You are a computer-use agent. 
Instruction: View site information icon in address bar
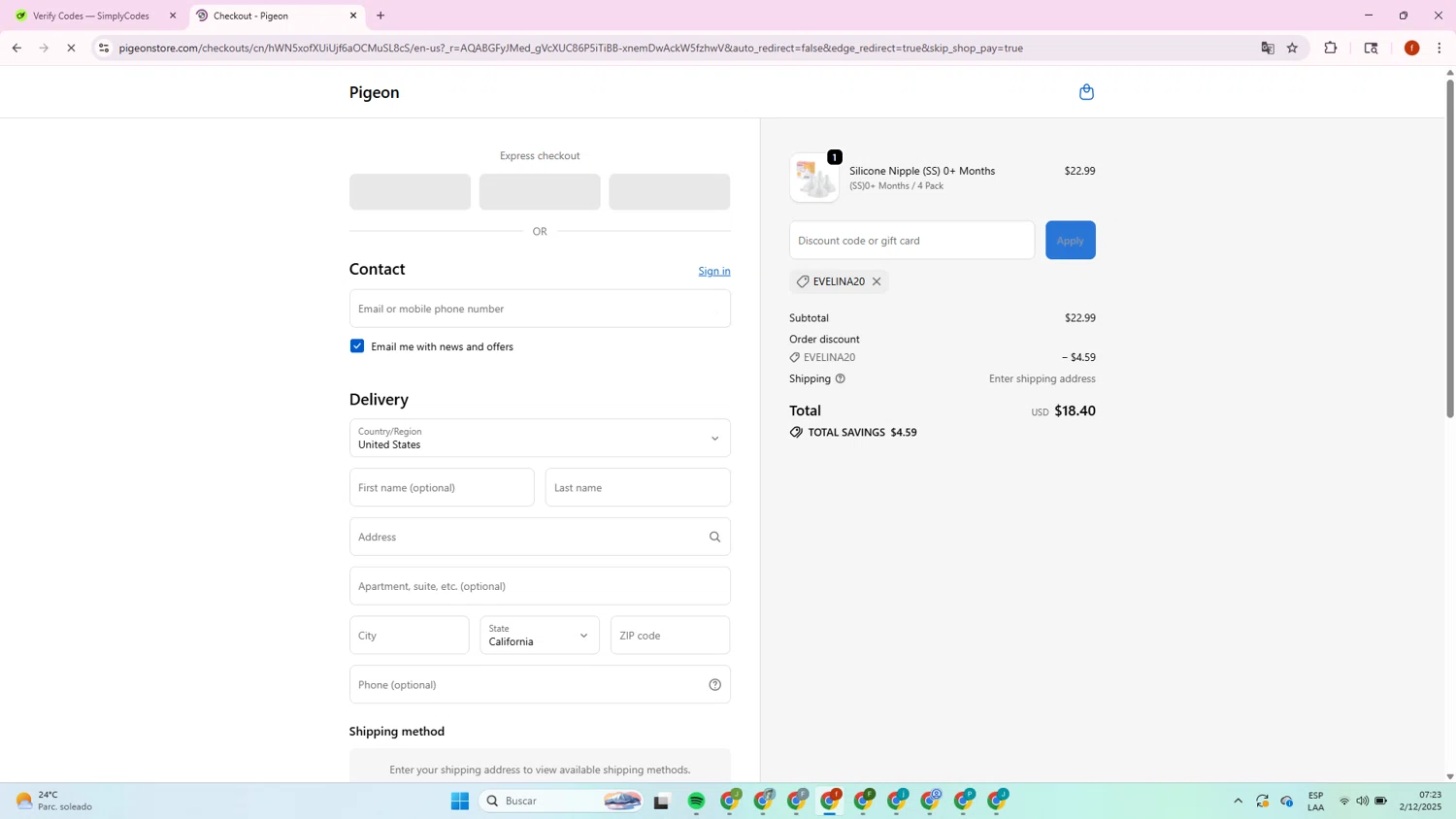pos(104,48)
